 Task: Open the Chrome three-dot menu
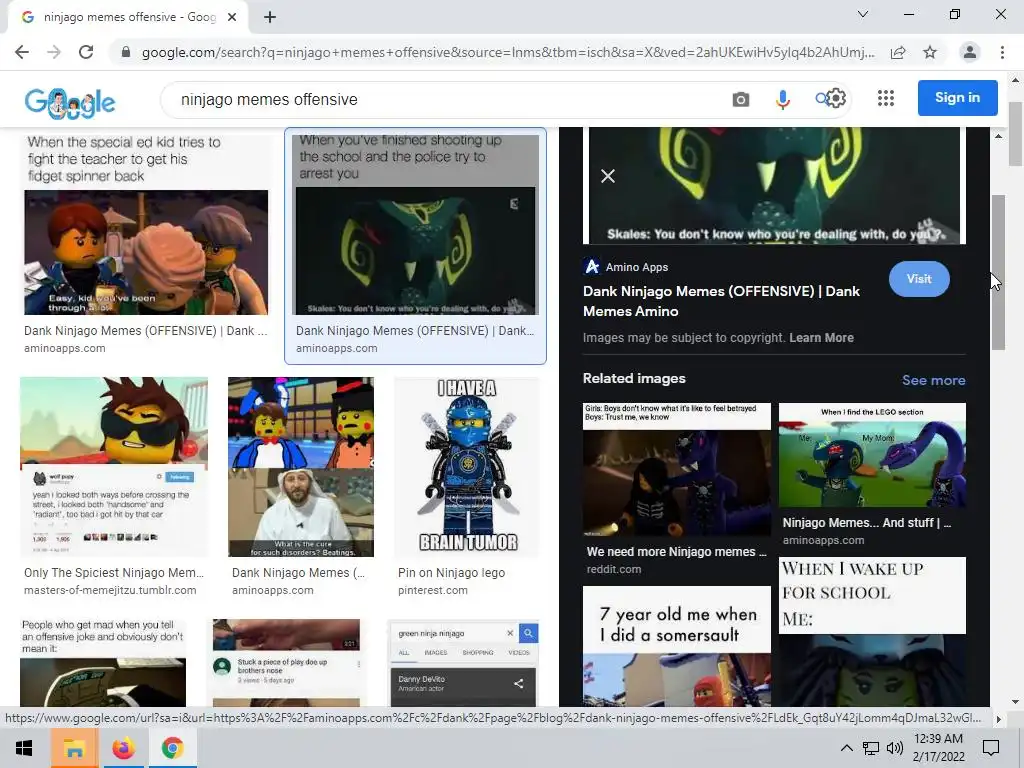pyautogui.click(x=1002, y=52)
